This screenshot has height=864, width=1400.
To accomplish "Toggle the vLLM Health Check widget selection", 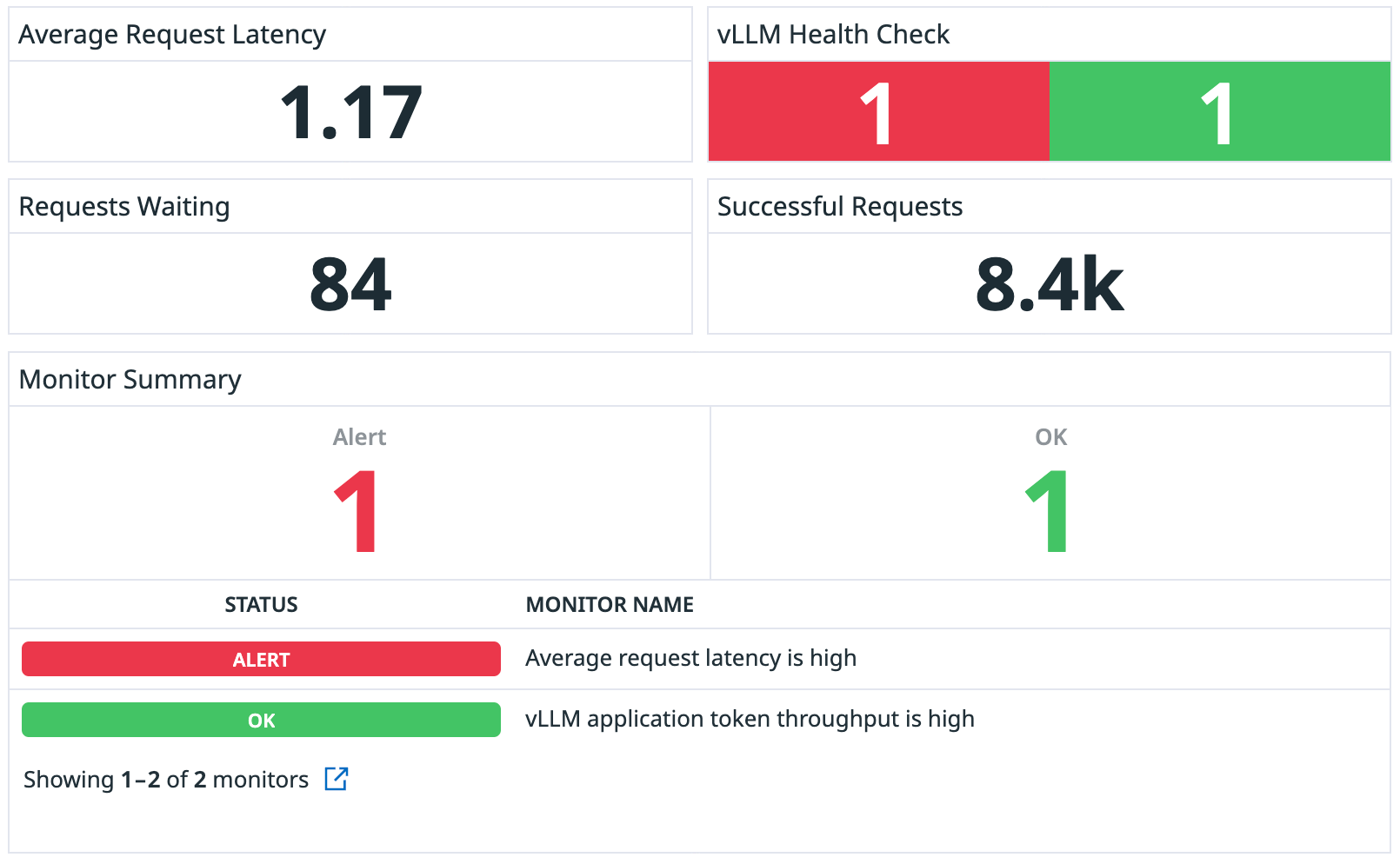I will pyautogui.click(x=1049, y=34).
